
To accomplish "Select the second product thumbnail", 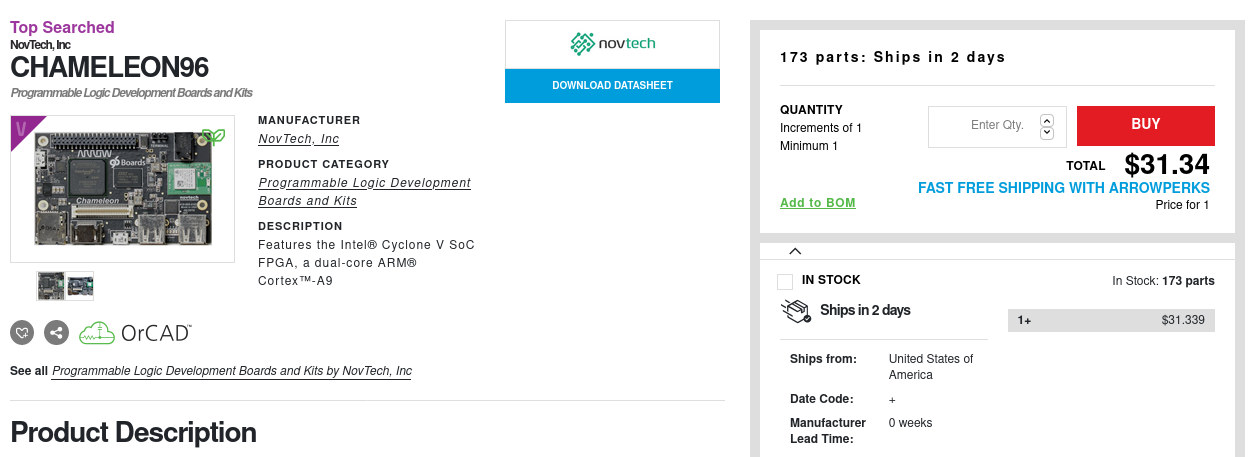I will (80, 286).
